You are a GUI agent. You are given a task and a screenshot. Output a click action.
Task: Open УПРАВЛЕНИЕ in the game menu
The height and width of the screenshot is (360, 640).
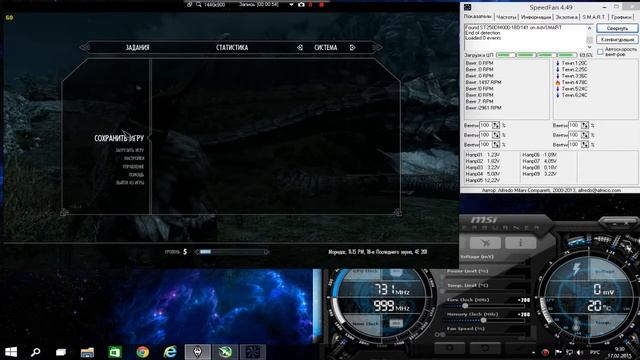point(133,167)
